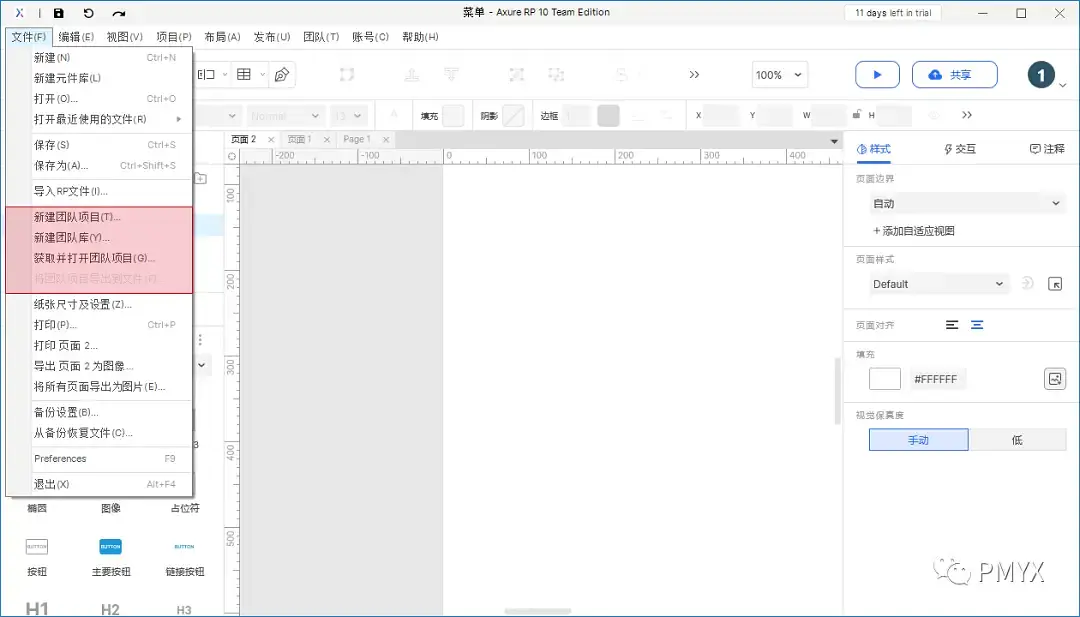Viewport: 1080px width, 617px height.
Task: Select the 主要按钮 widget in the library
Action: point(110,547)
